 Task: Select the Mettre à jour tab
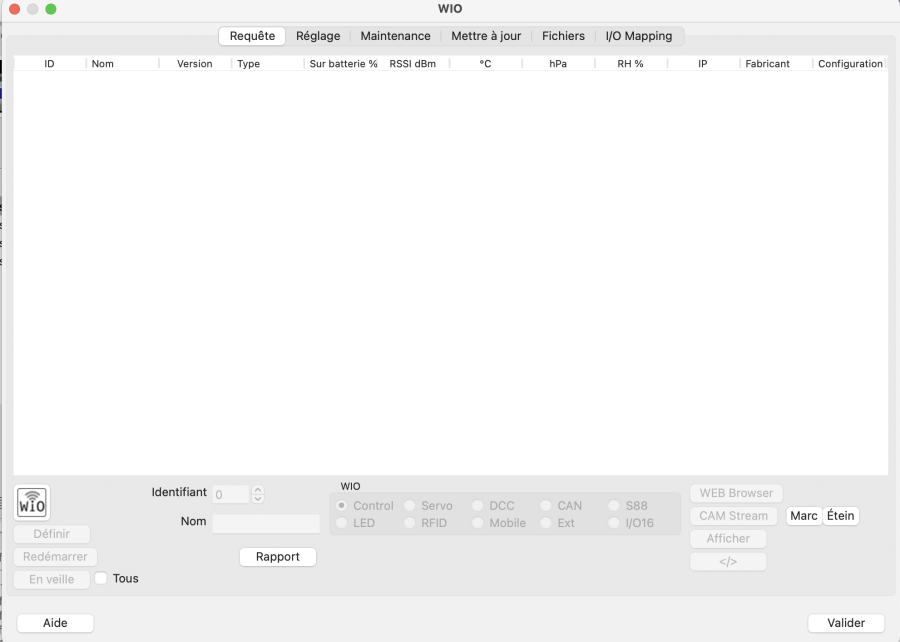(x=486, y=36)
